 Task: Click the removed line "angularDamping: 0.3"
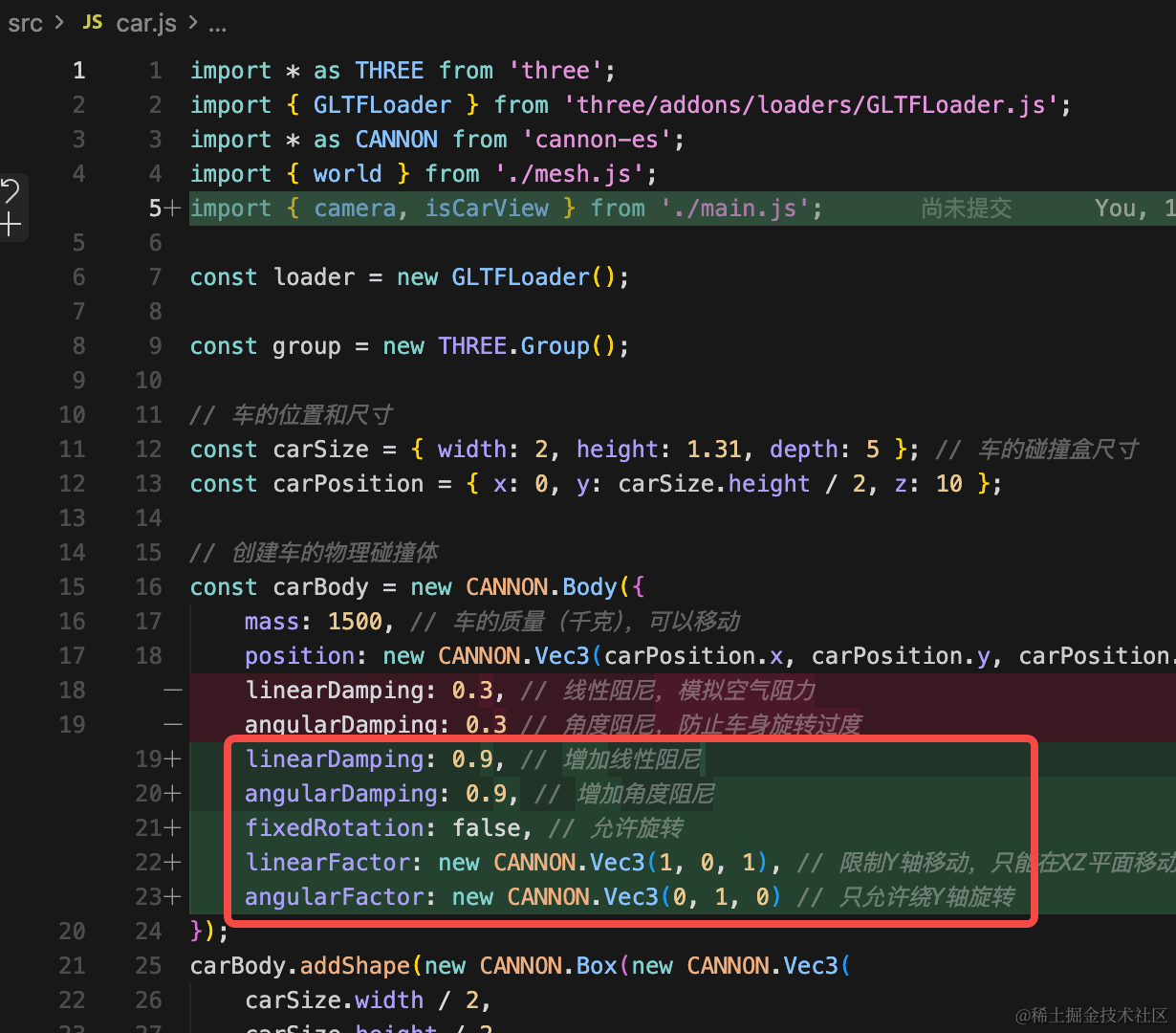pyautogui.click(x=553, y=725)
